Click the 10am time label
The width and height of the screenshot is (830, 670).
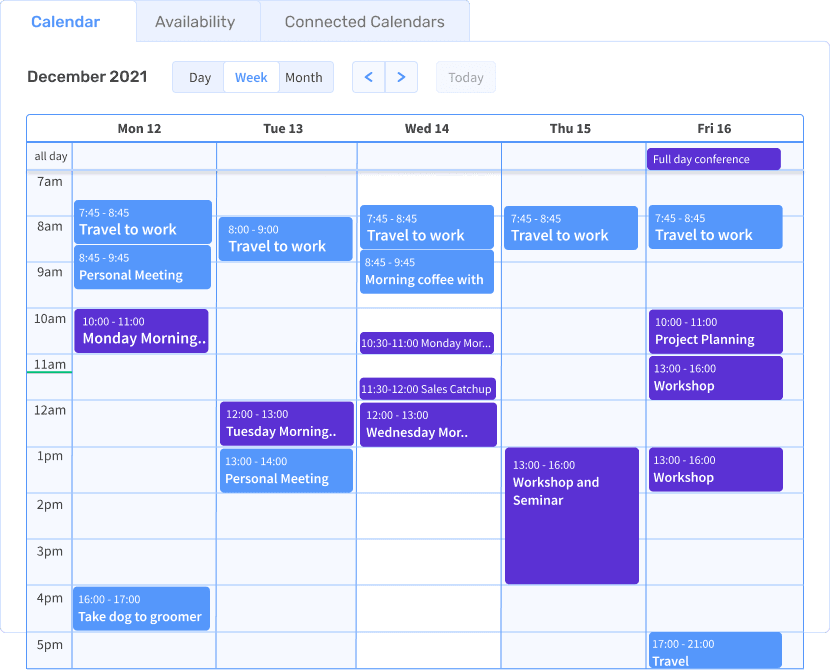50,319
